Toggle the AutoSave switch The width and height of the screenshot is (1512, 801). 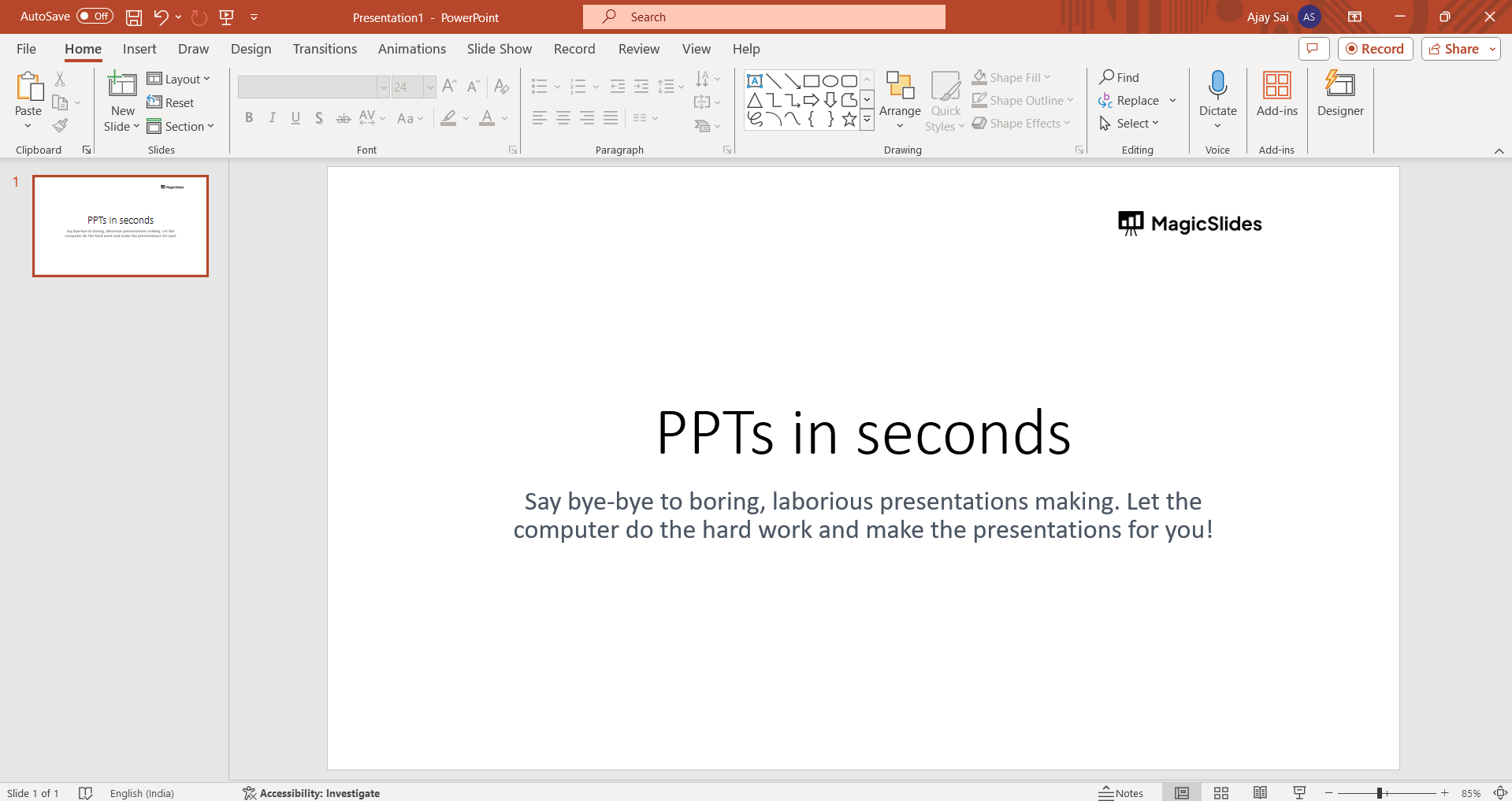click(x=95, y=17)
